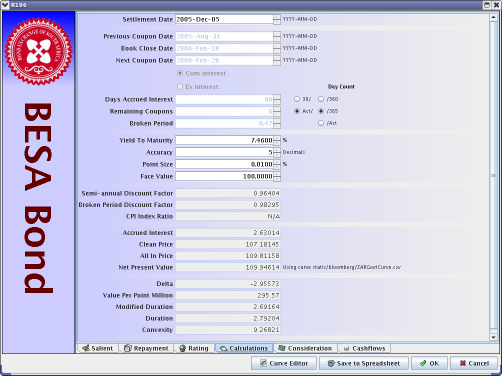The height and width of the screenshot is (376, 502).
Task: Confirm with the OK button
Action: pyautogui.click(x=429, y=363)
